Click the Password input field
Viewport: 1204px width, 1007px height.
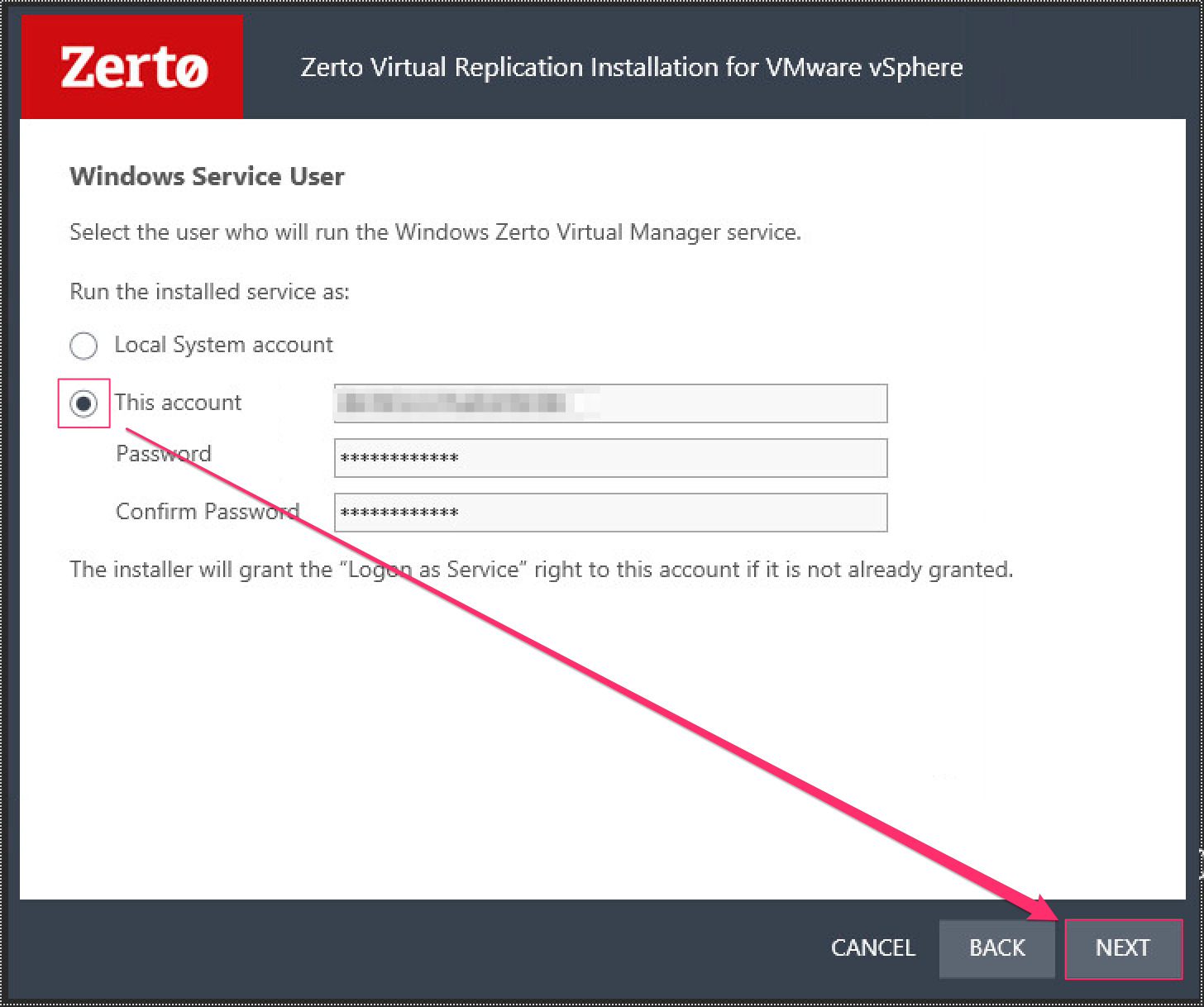click(610, 458)
